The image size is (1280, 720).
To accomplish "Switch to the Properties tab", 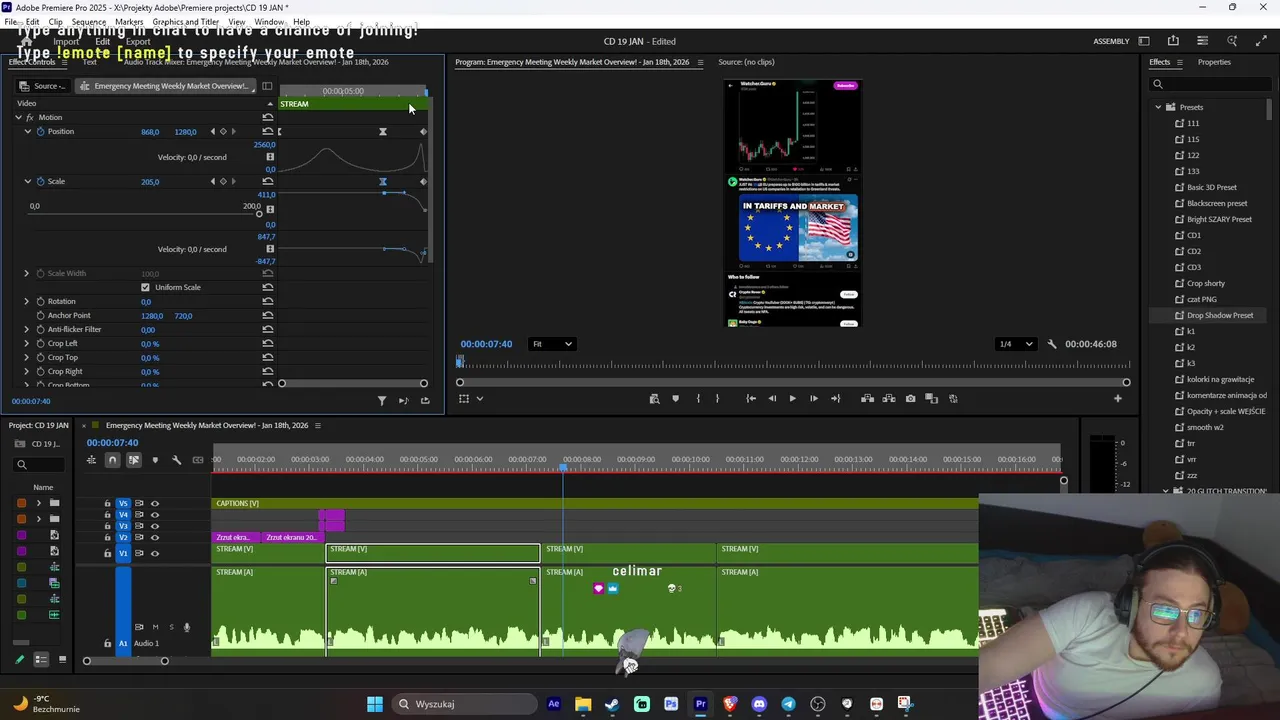I will tap(1214, 62).
